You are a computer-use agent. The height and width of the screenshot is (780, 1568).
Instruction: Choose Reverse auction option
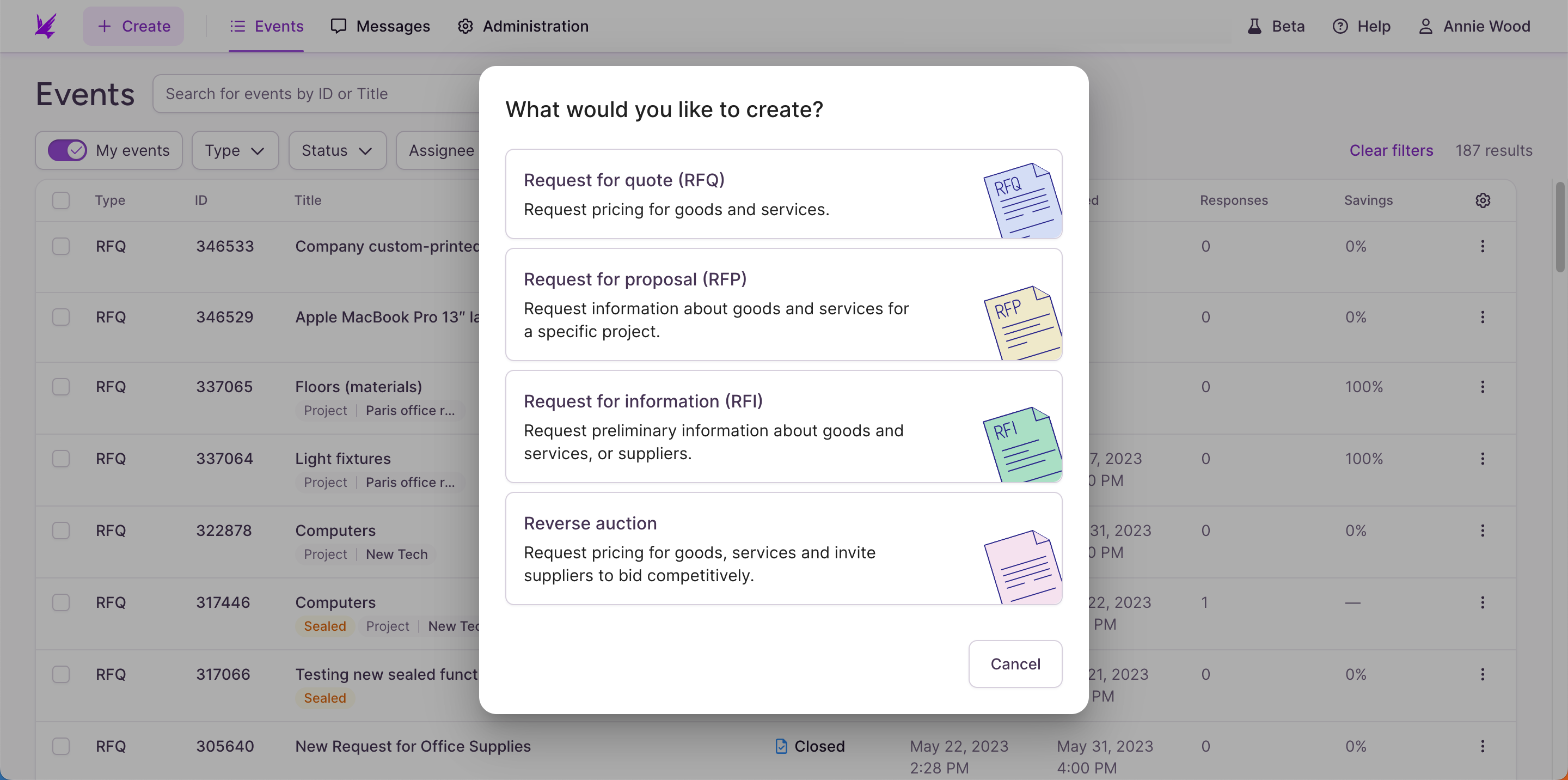coord(783,549)
